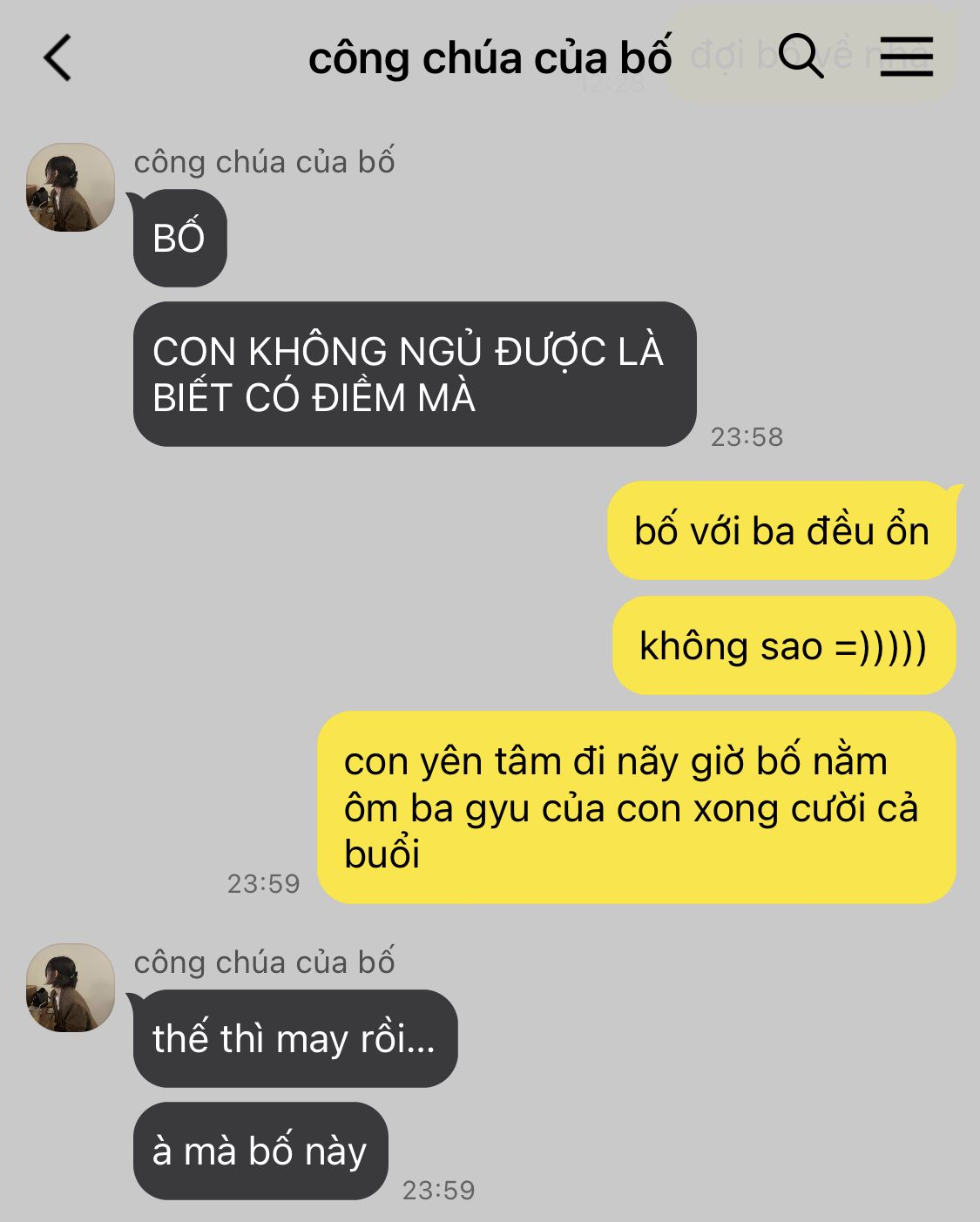Tap the sender name above 'thế thì may rồi'
The width and height of the screenshot is (980, 1222).
pyautogui.click(x=264, y=962)
